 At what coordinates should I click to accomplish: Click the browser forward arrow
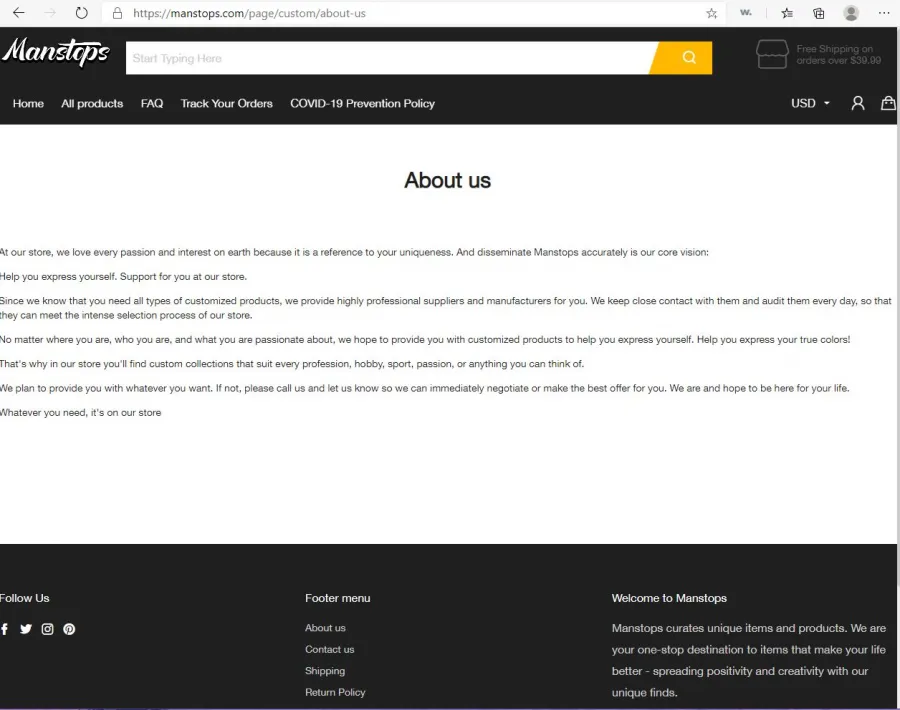(51, 13)
